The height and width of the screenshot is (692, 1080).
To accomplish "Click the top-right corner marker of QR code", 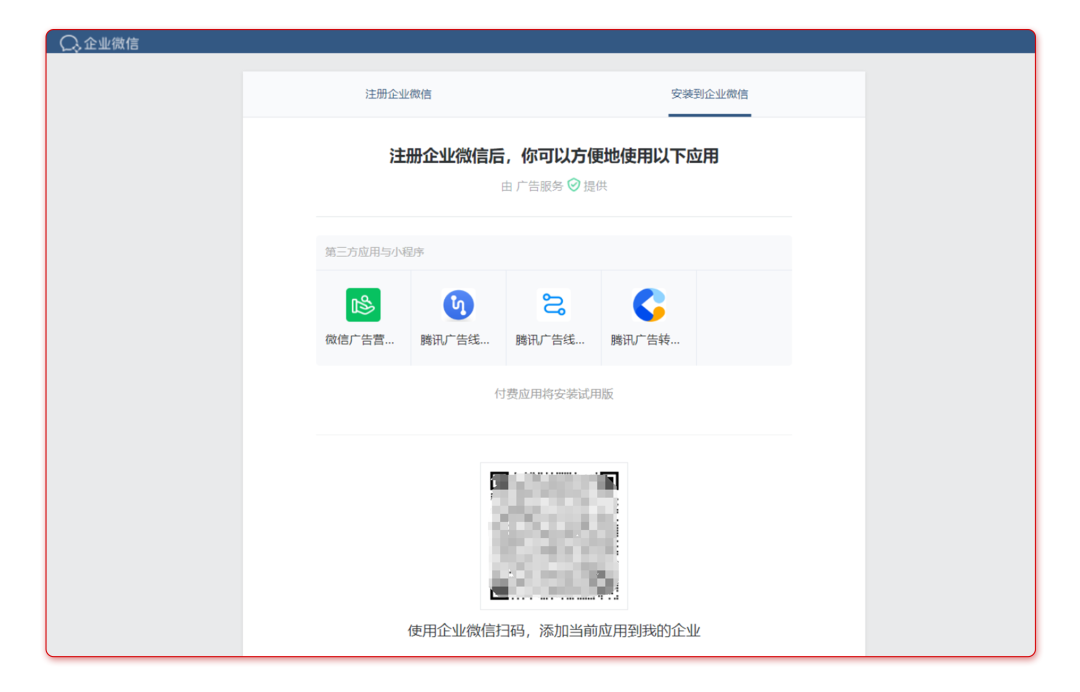I will pos(608,481).
